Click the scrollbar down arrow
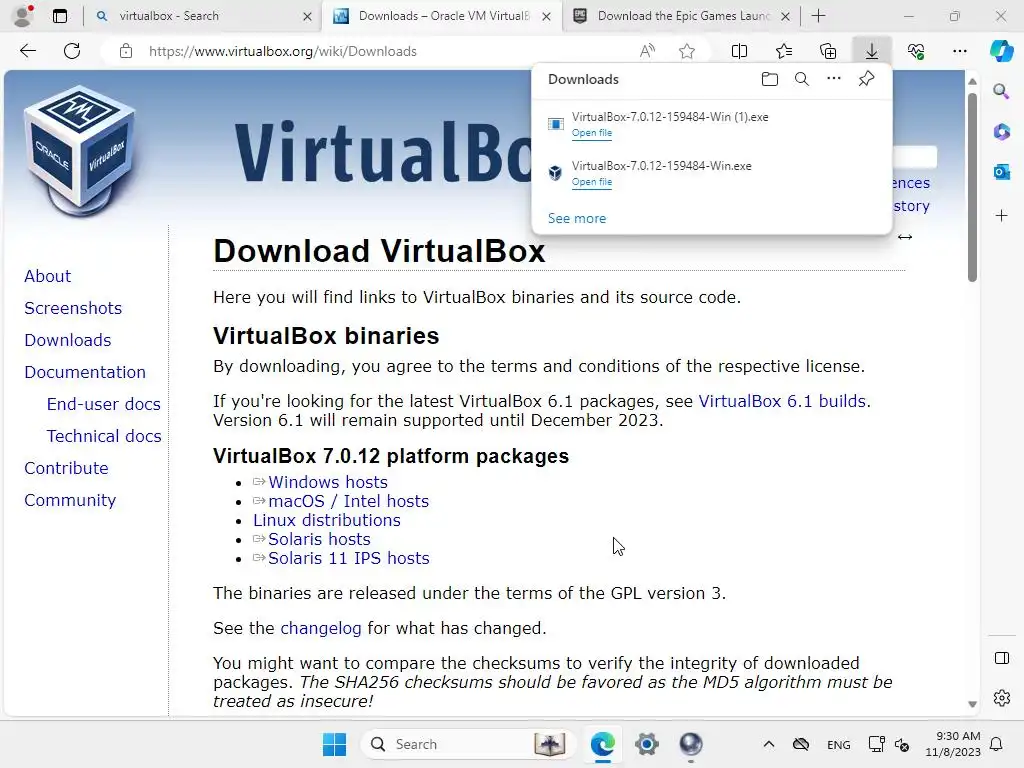The height and width of the screenshot is (768, 1024). pos(972,704)
